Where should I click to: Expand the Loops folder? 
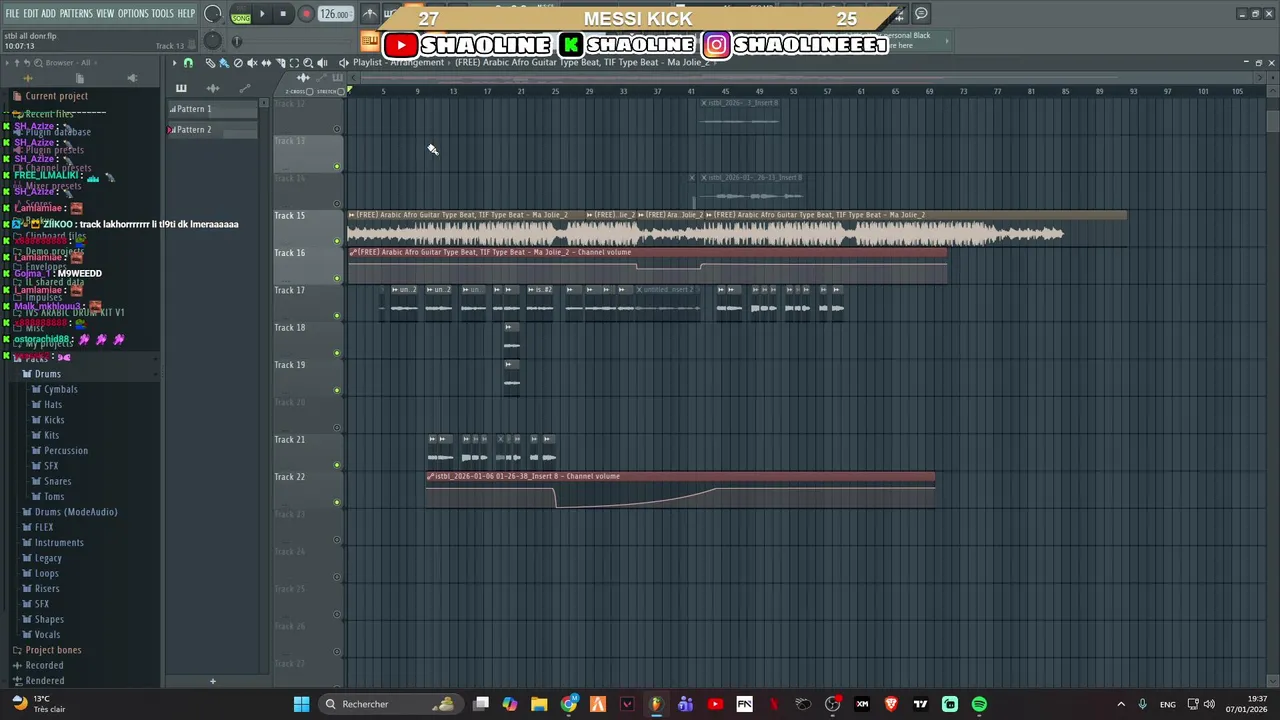point(47,573)
